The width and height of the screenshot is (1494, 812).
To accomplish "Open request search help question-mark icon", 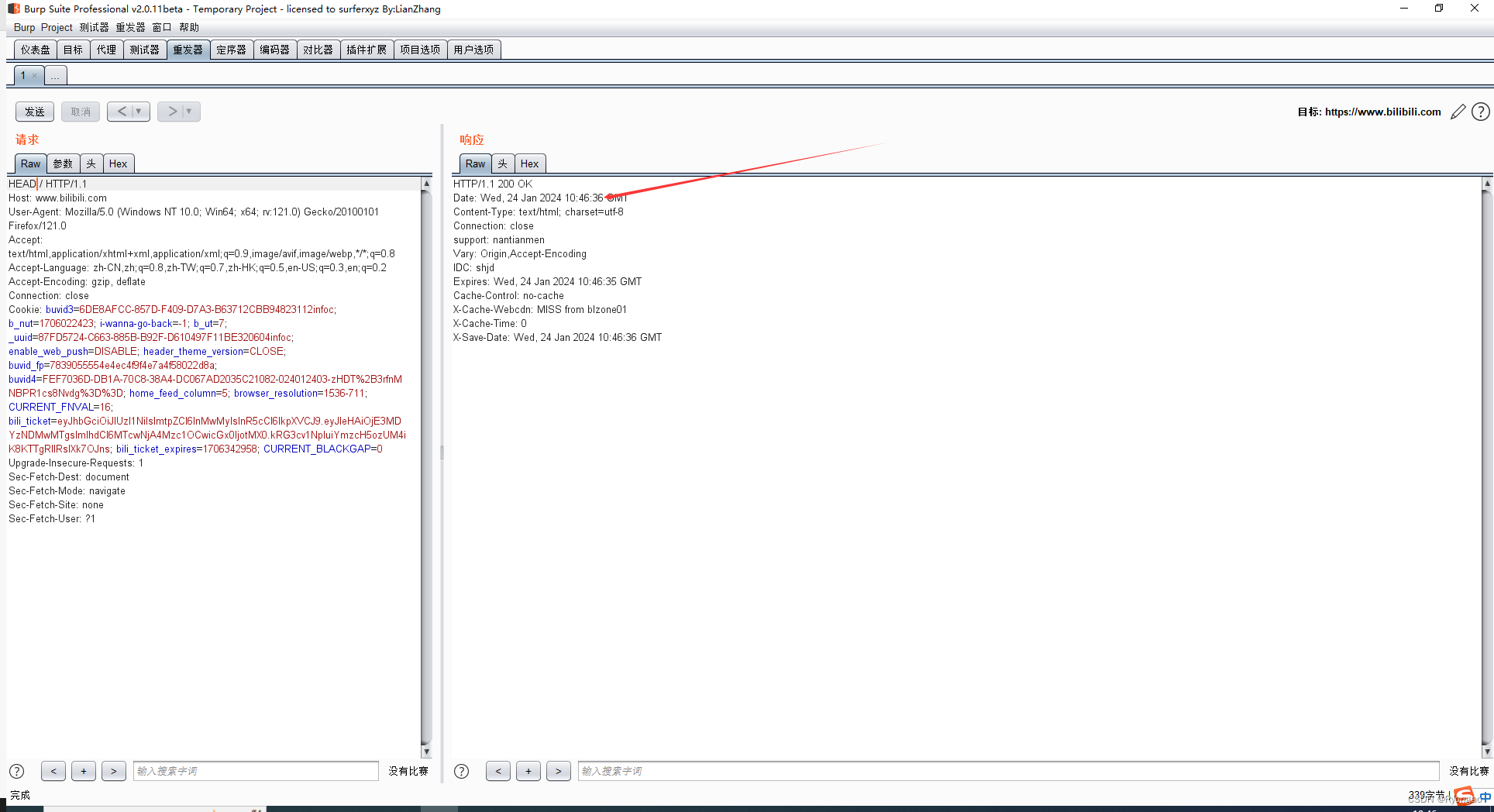I will click(16, 771).
